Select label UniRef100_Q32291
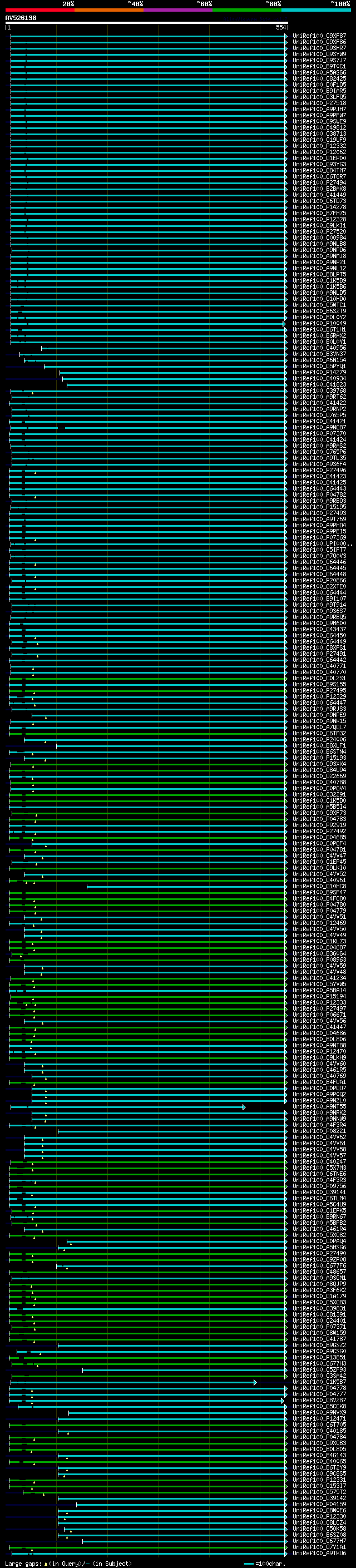 coord(319,794)
